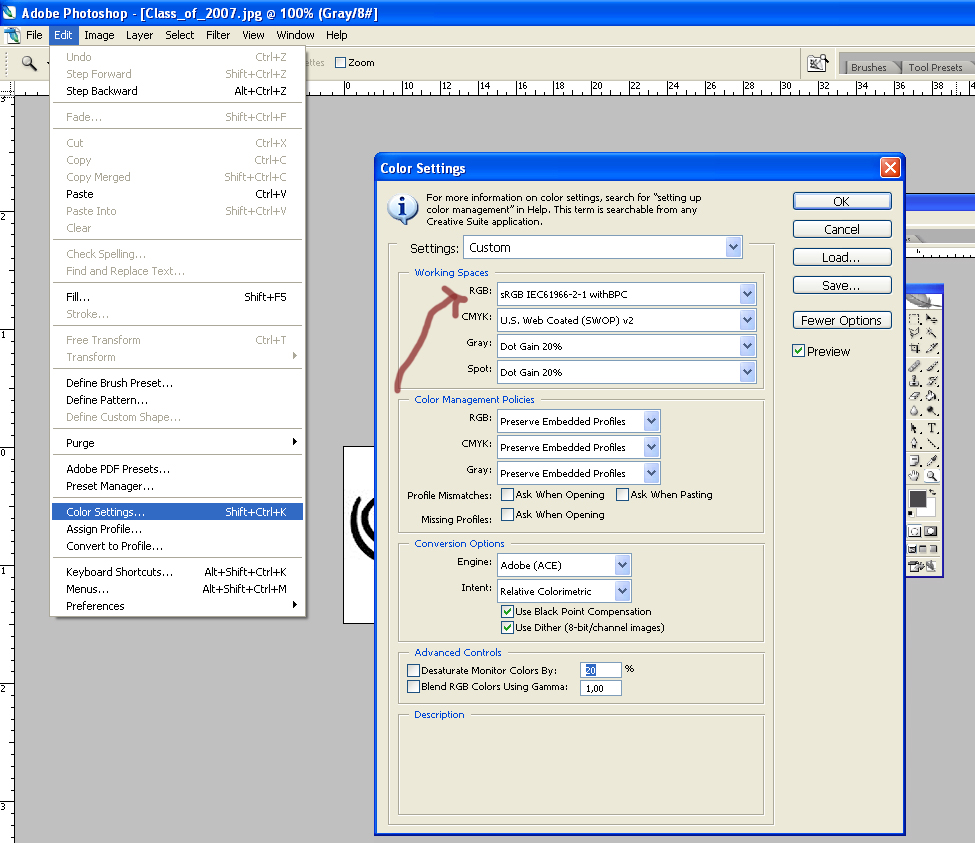Viewport: 975px width, 843px height.
Task: Open Adobe Bridge from options bar
Action: 818,63
